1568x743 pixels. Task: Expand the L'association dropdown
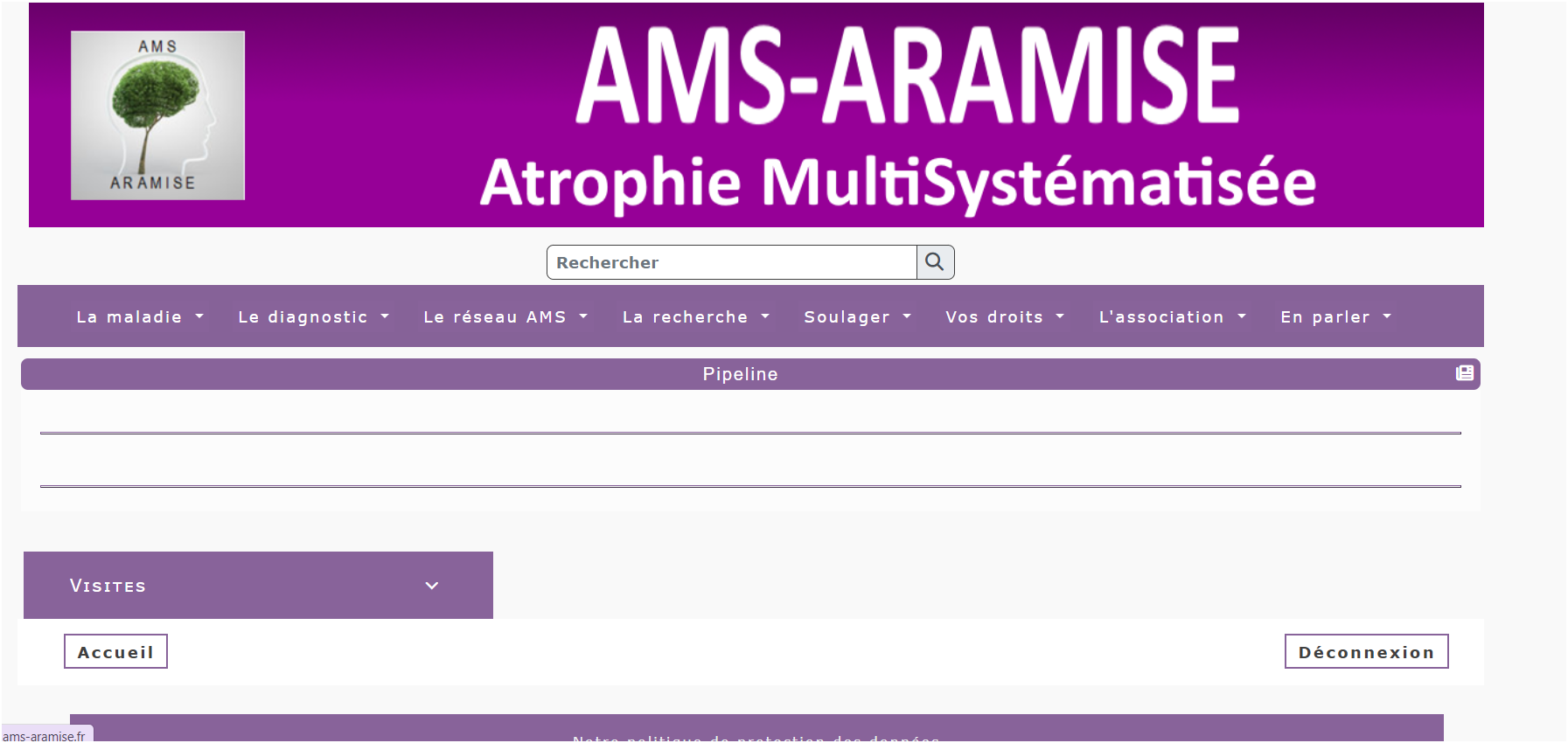pyautogui.click(x=1172, y=317)
